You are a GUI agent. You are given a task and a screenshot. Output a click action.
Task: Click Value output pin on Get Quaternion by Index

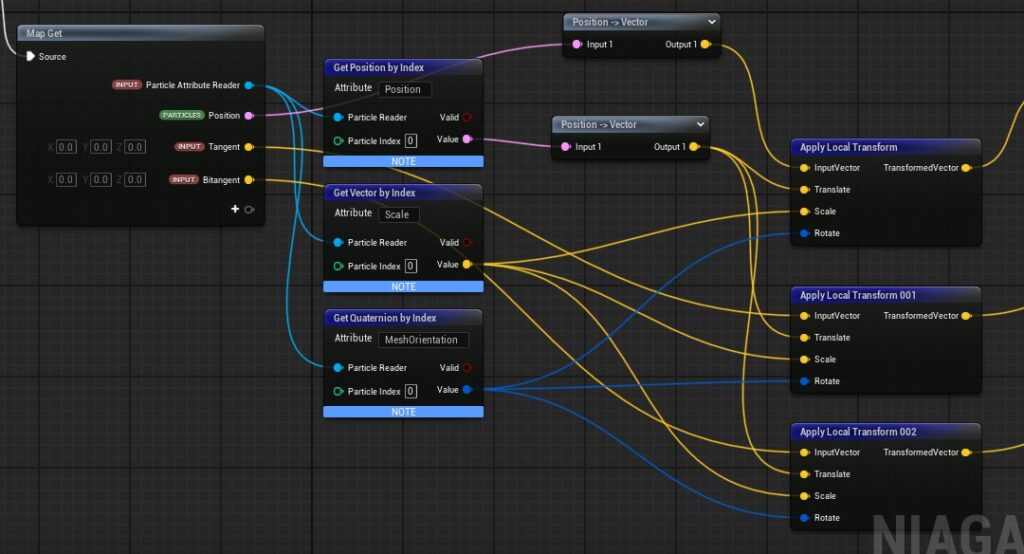coord(467,390)
